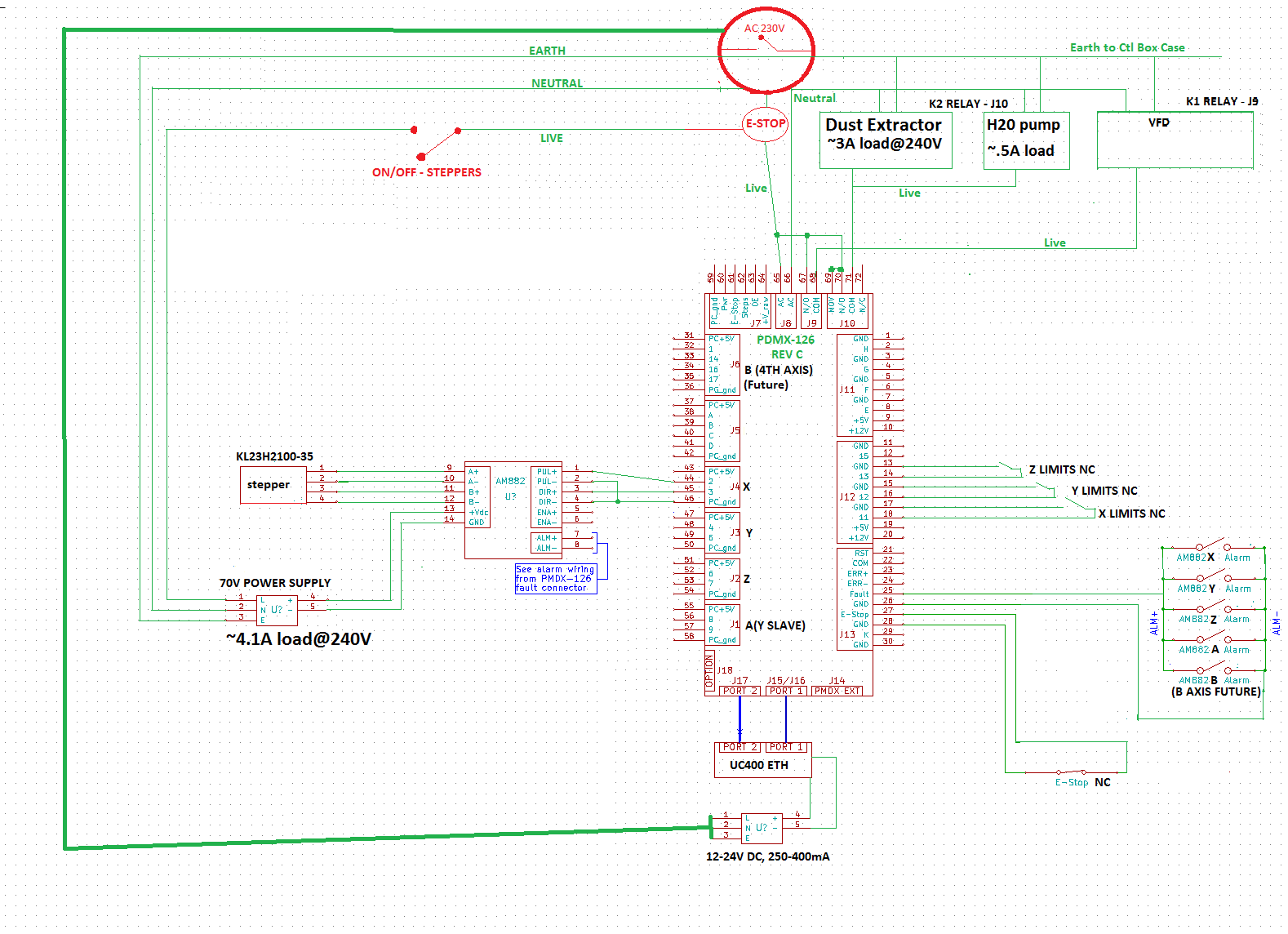Click the ON/OFF - STEPPERS switch symbol
The image size is (1288, 934).
coord(437,143)
